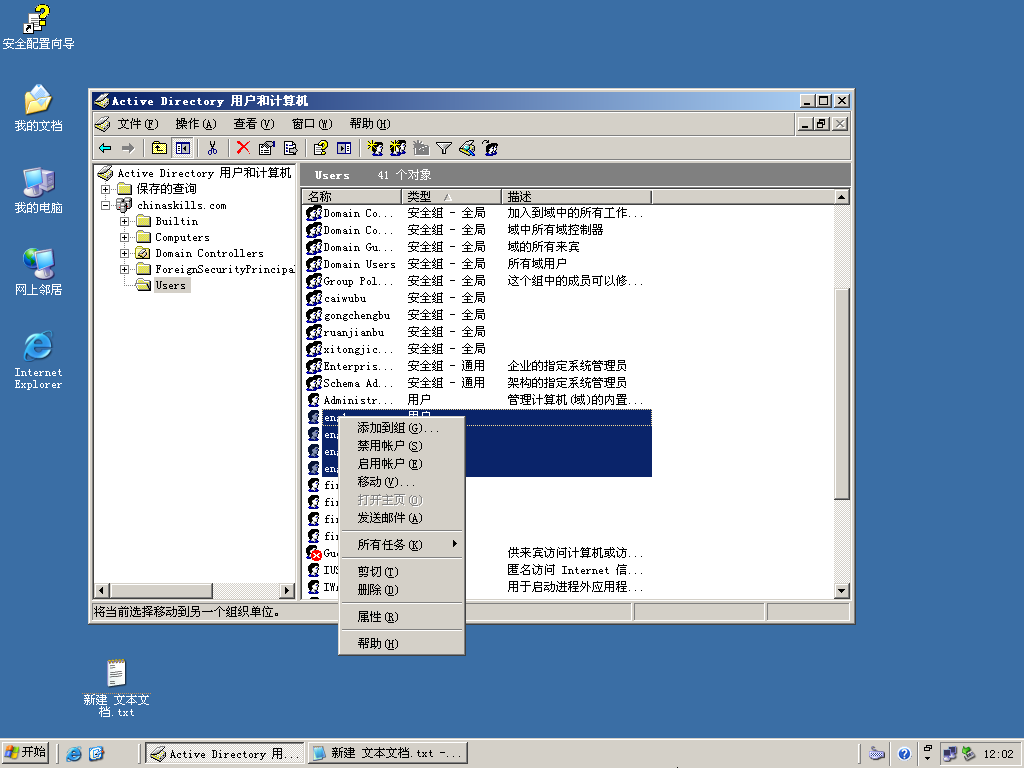Image resolution: width=1024 pixels, height=768 pixels.
Task: Click the Forward arrow toolbar icon
Action: (x=129, y=148)
